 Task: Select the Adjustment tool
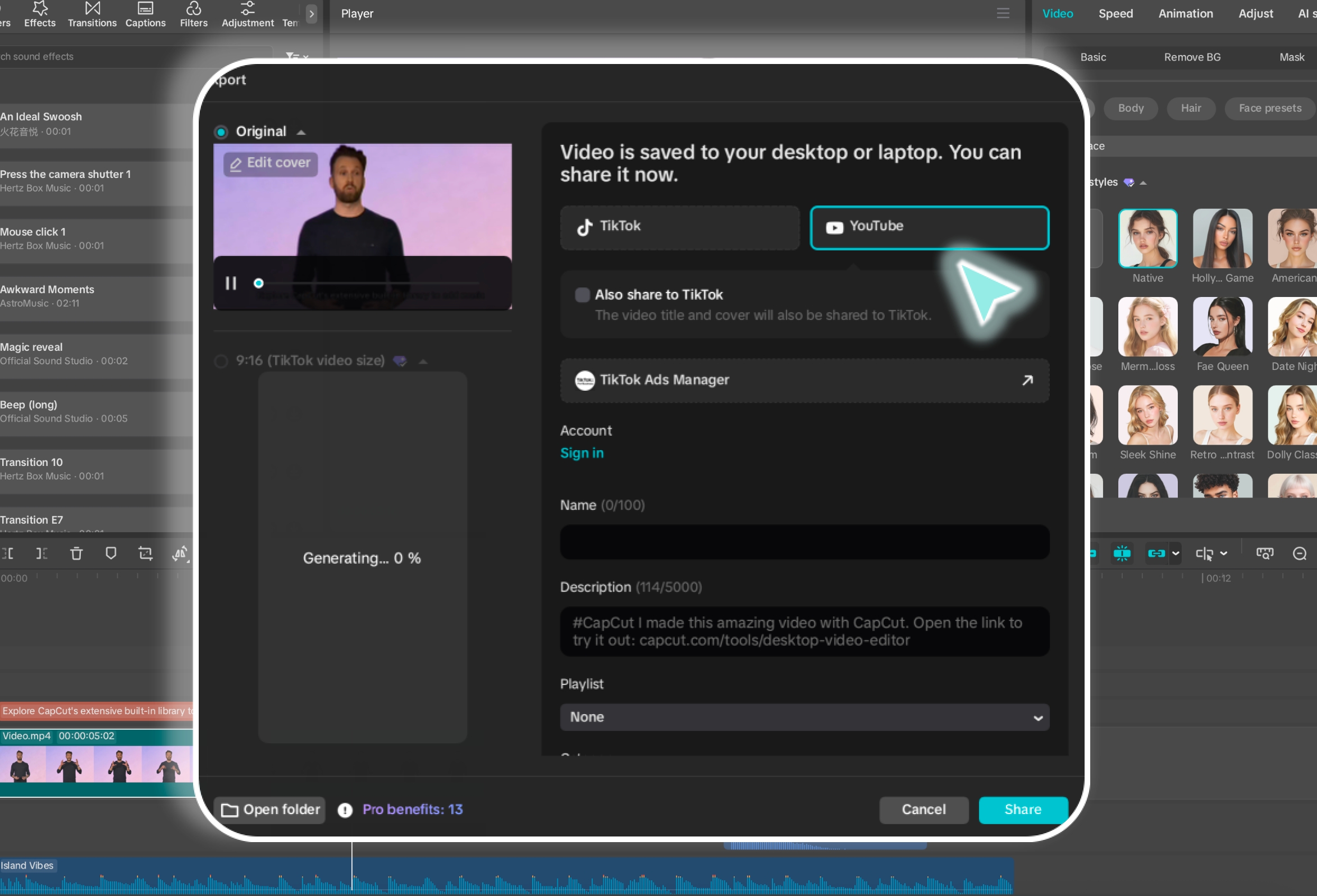(x=247, y=15)
